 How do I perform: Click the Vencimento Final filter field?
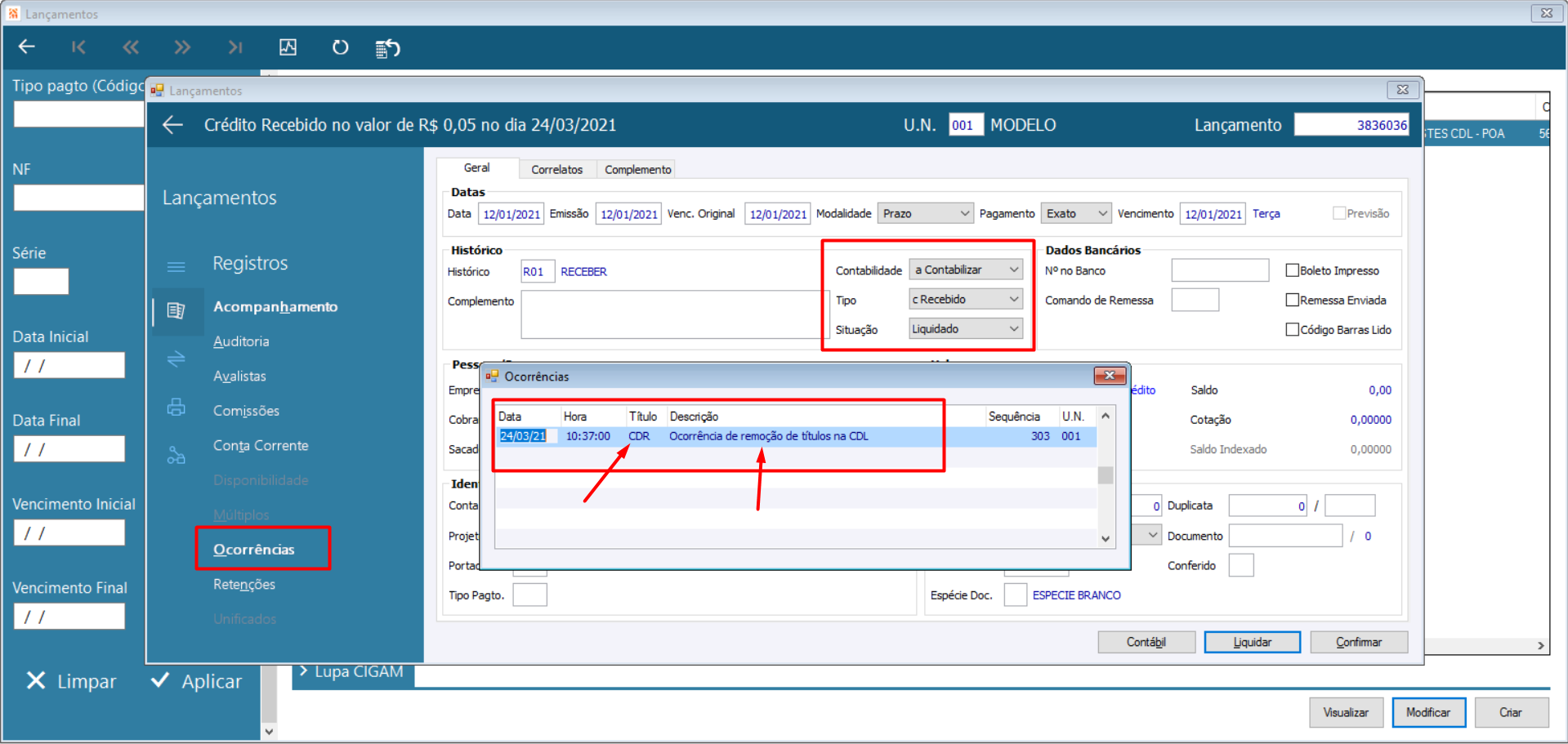(x=69, y=616)
